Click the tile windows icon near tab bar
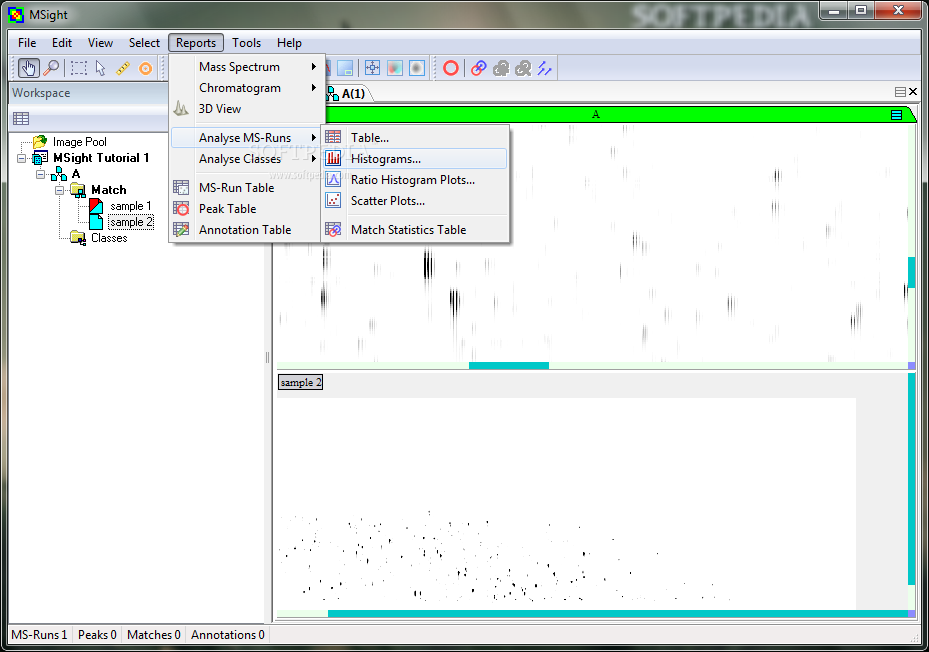The height and width of the screenshot is (652, 929). click(x=900, y=92)
